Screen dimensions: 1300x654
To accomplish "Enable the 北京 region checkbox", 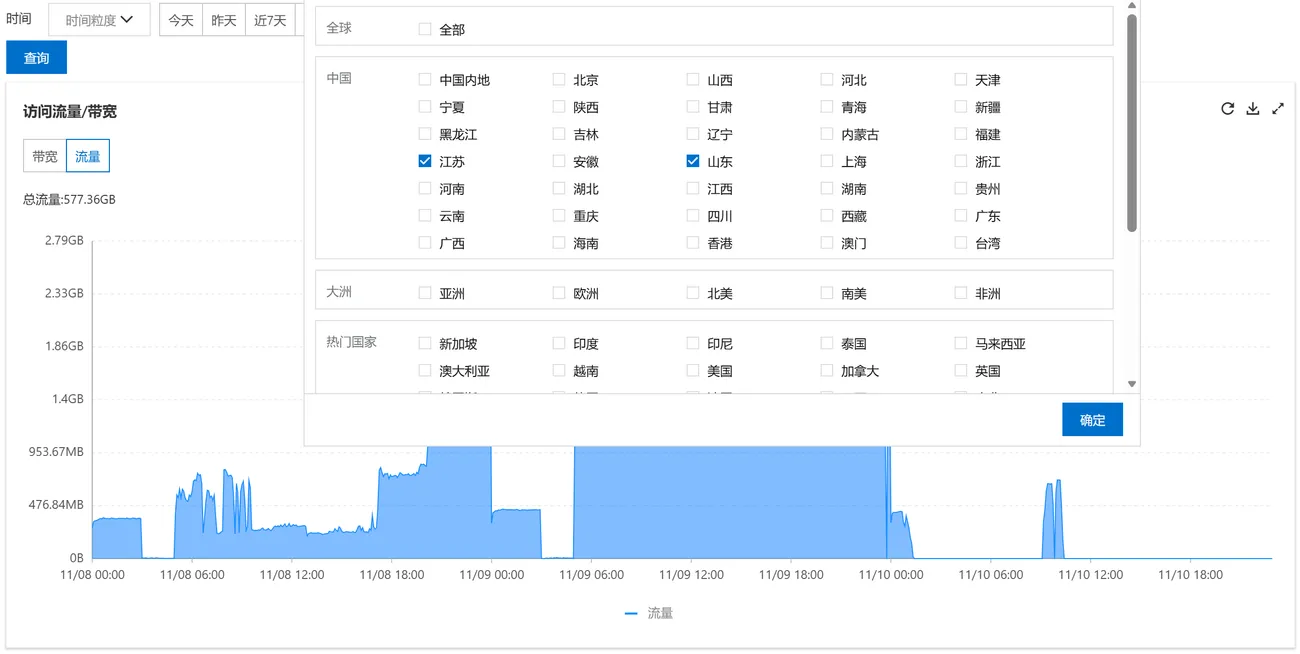I will (x=559, y=79).
